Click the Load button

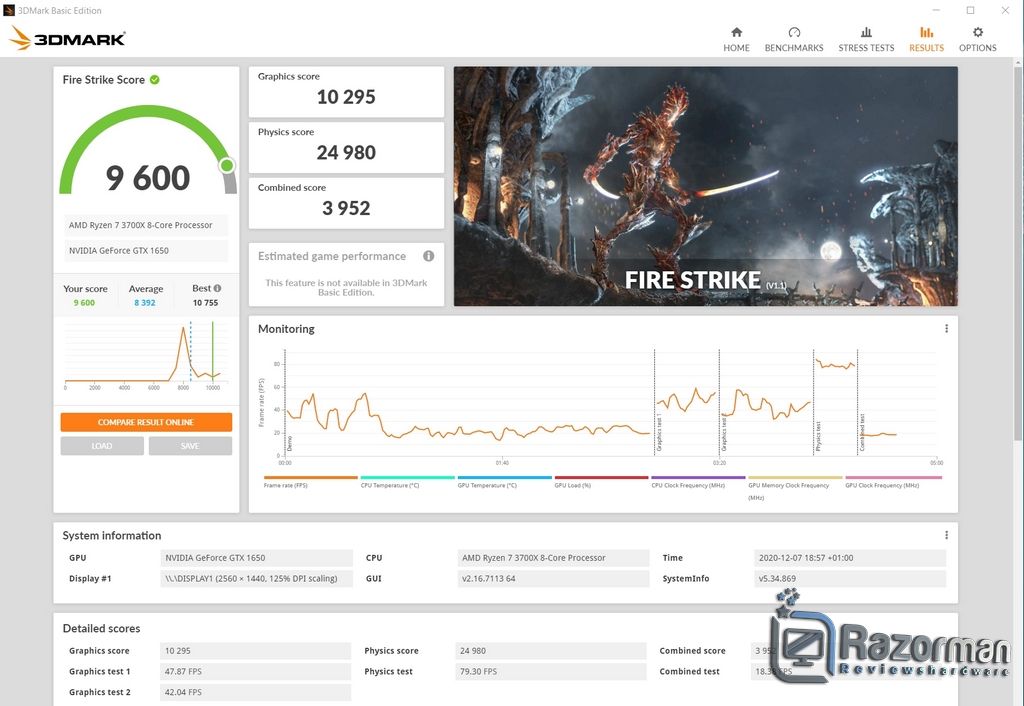102,445
